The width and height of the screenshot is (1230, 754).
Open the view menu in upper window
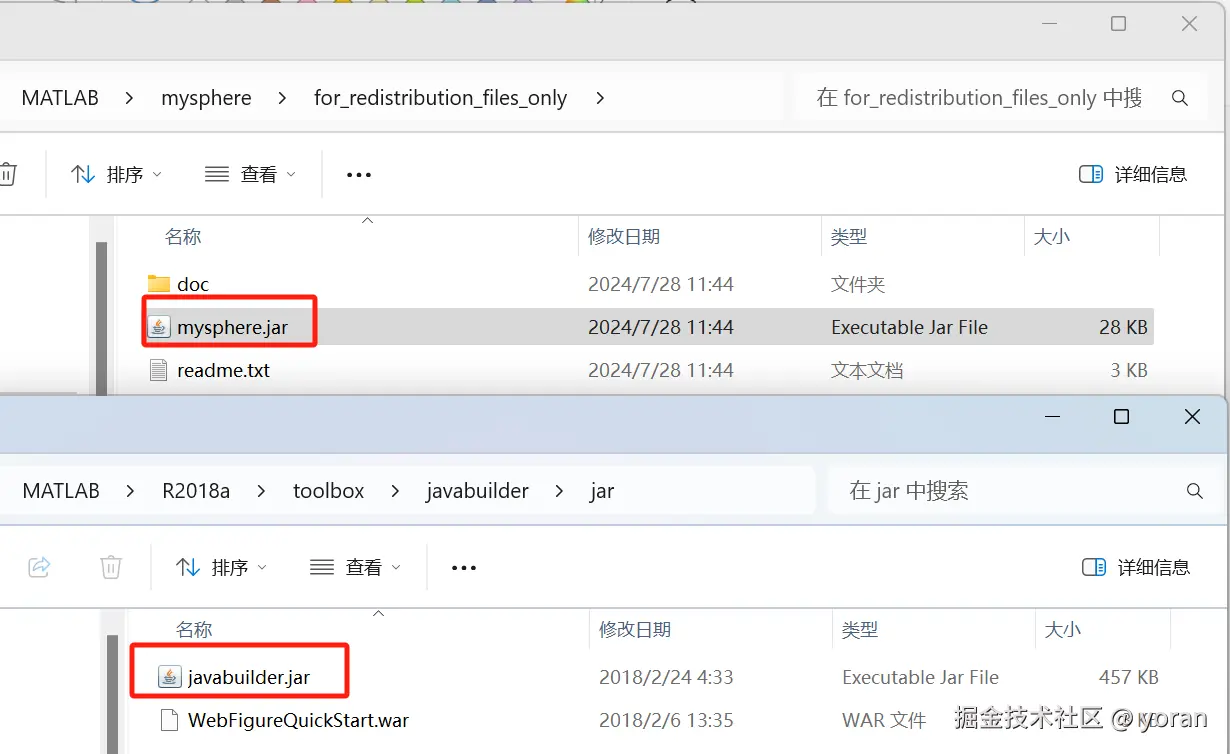pos(251,174)
